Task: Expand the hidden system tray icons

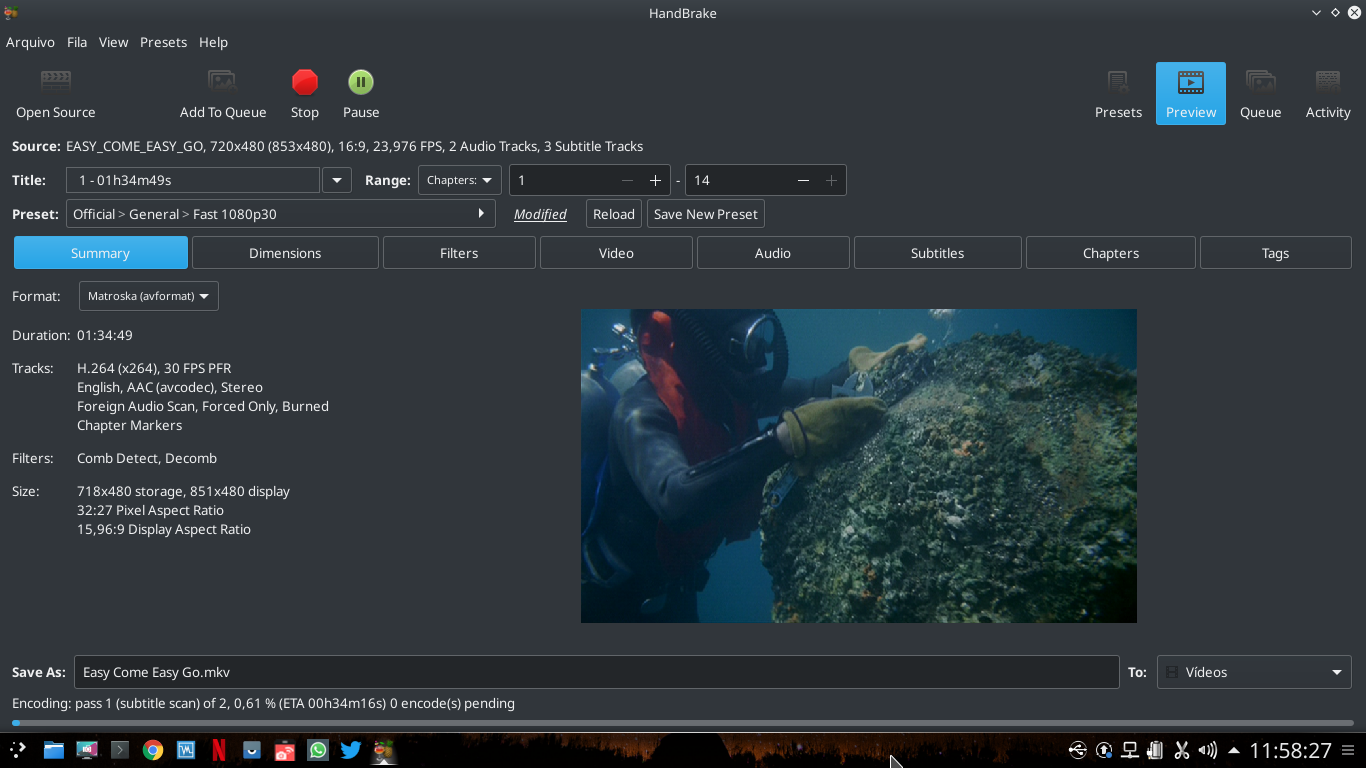Action: pos(1233,750)
